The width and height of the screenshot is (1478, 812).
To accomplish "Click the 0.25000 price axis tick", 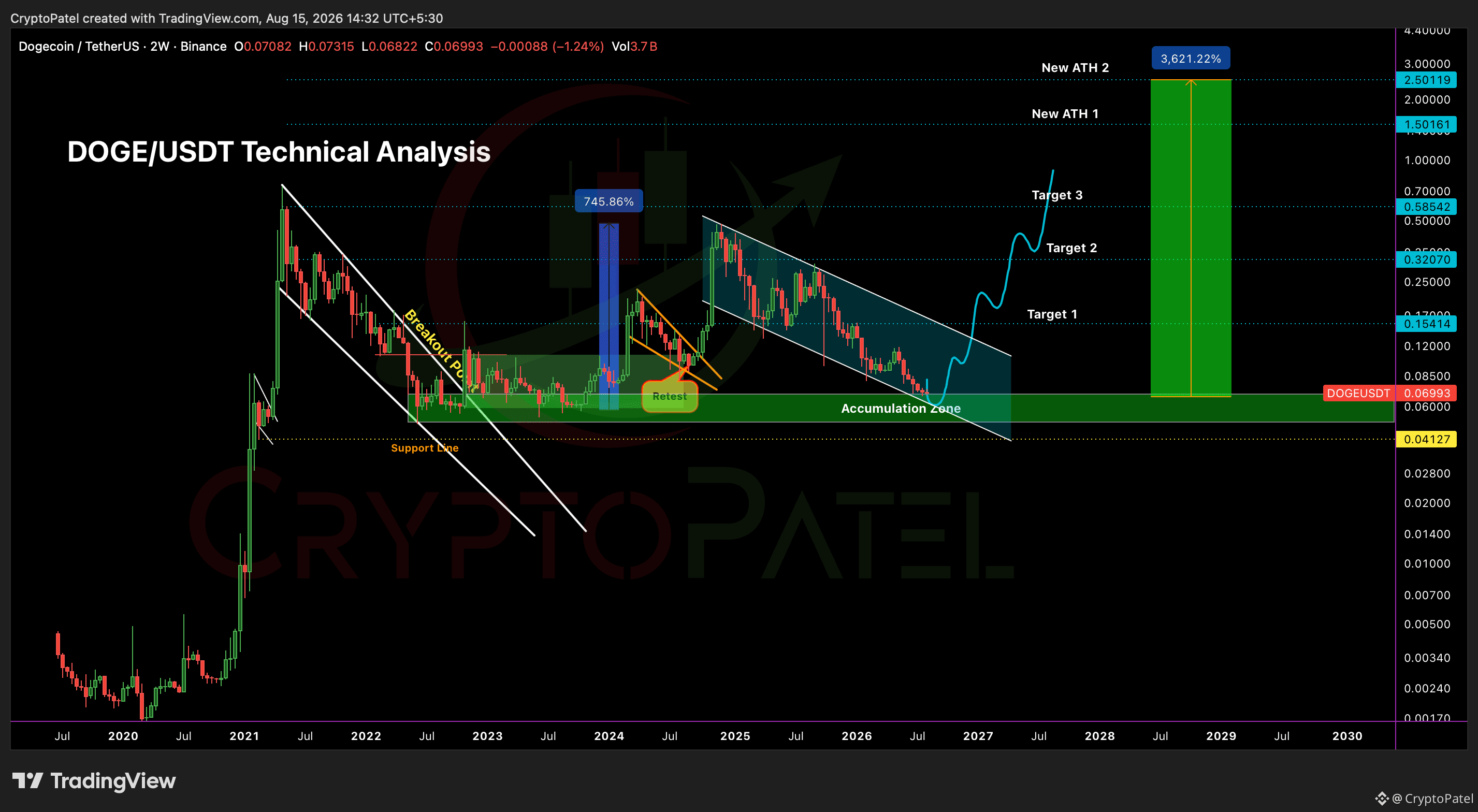I will (x=1427, y=282).
